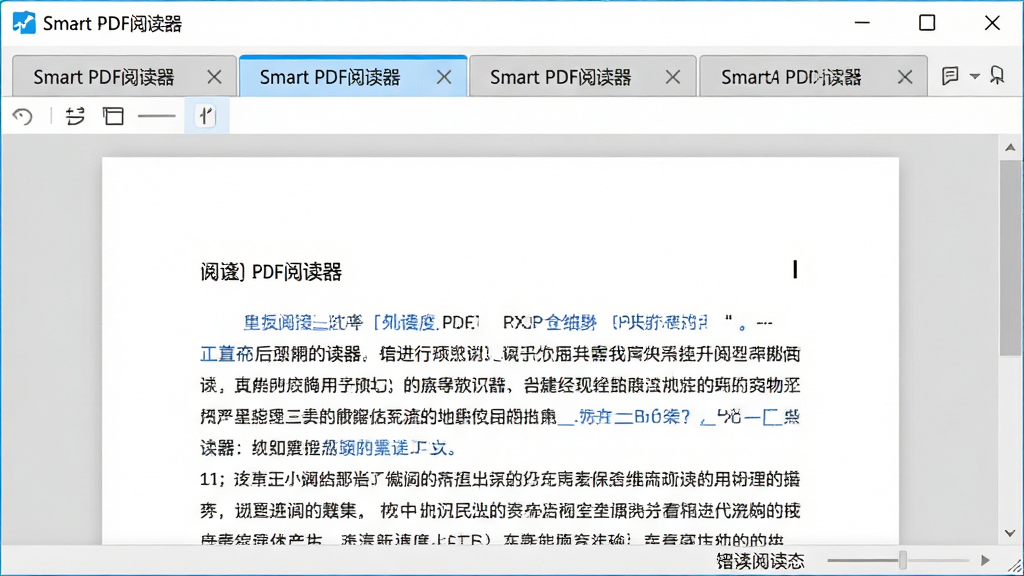Click the Smart PDF app logo icon
Screen dimensions: 1024x576
coord(24,23)
